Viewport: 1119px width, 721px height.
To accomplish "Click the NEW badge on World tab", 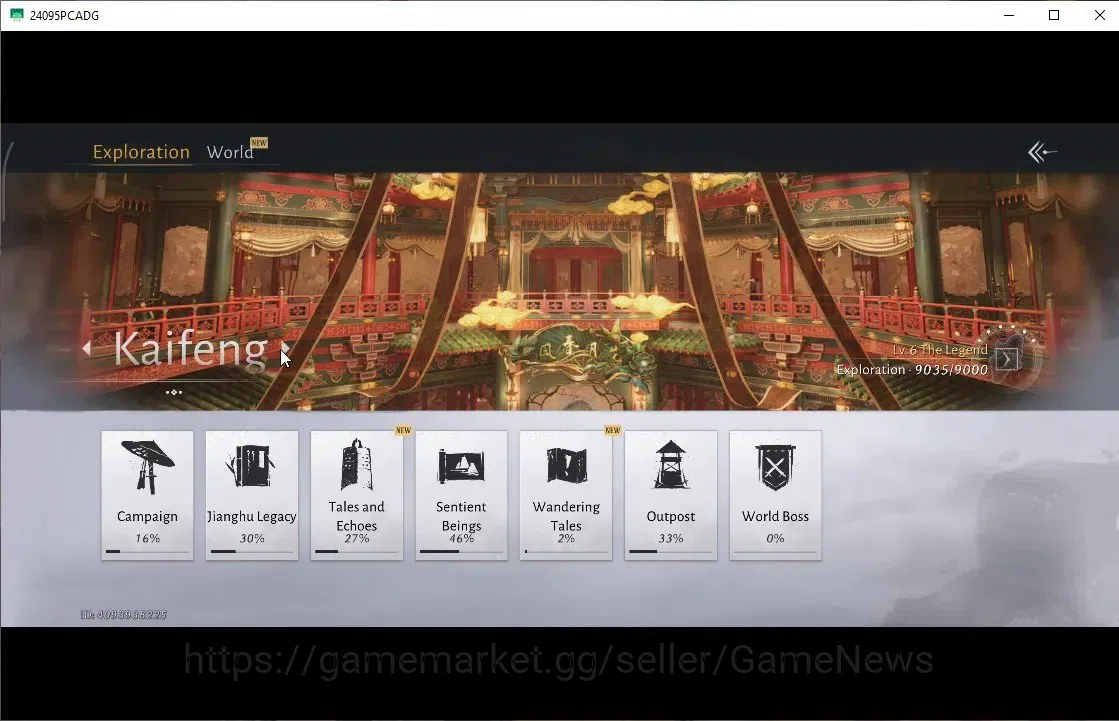I will 259,143.
